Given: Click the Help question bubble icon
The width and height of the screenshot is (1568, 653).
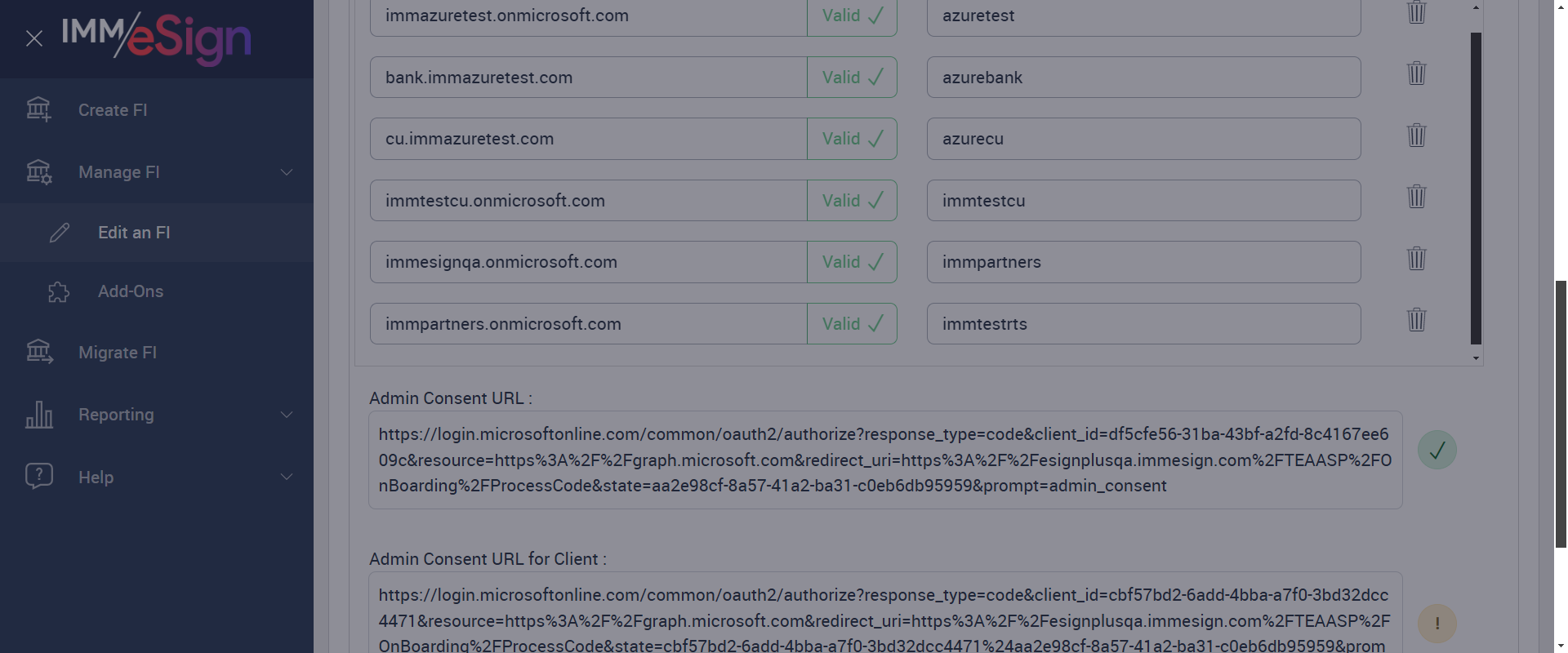Looking at the screenshot, I should point(39,476).
